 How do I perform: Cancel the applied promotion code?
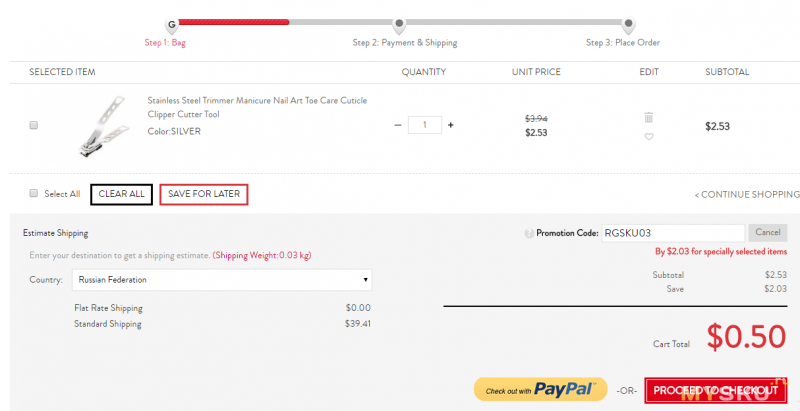click(x=768, y=233)
